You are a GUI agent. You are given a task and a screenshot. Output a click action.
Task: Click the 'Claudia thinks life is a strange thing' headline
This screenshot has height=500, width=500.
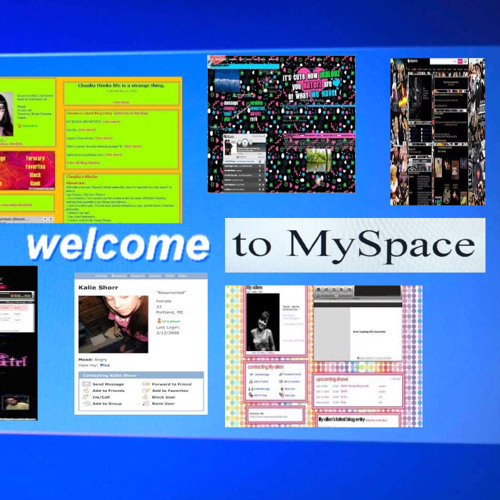point(121,86)
